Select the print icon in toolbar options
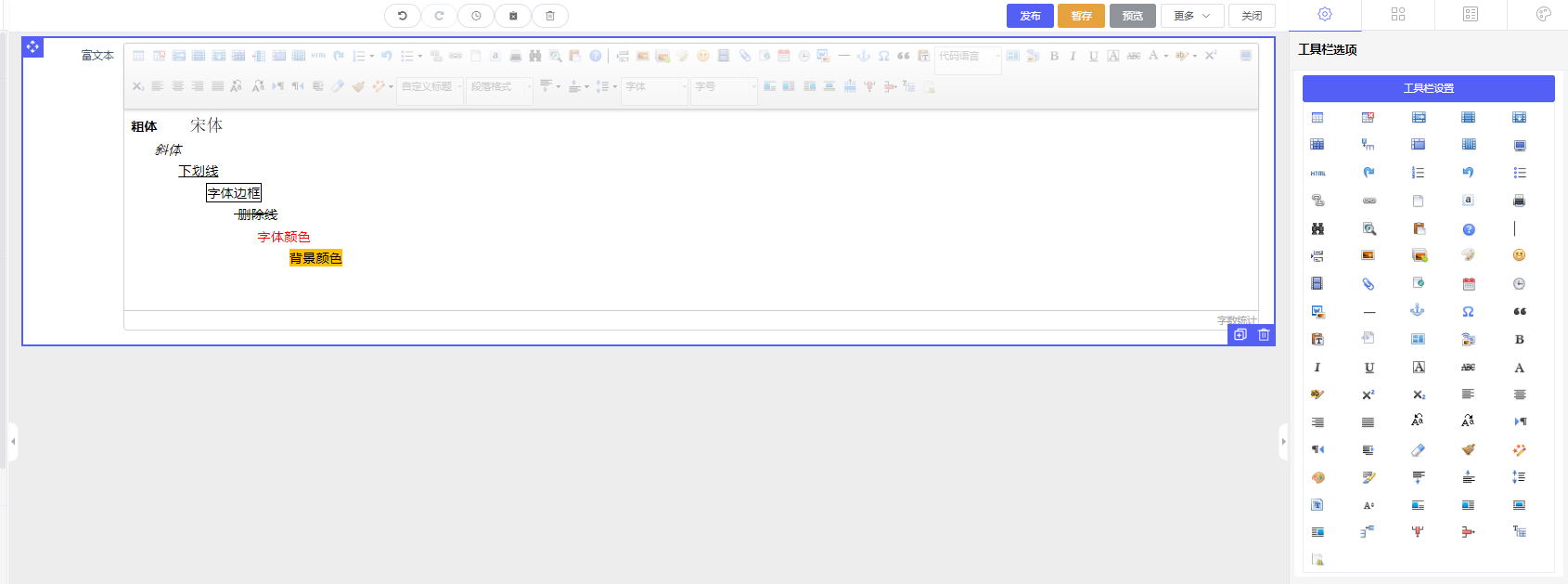 coord(1519,201)
